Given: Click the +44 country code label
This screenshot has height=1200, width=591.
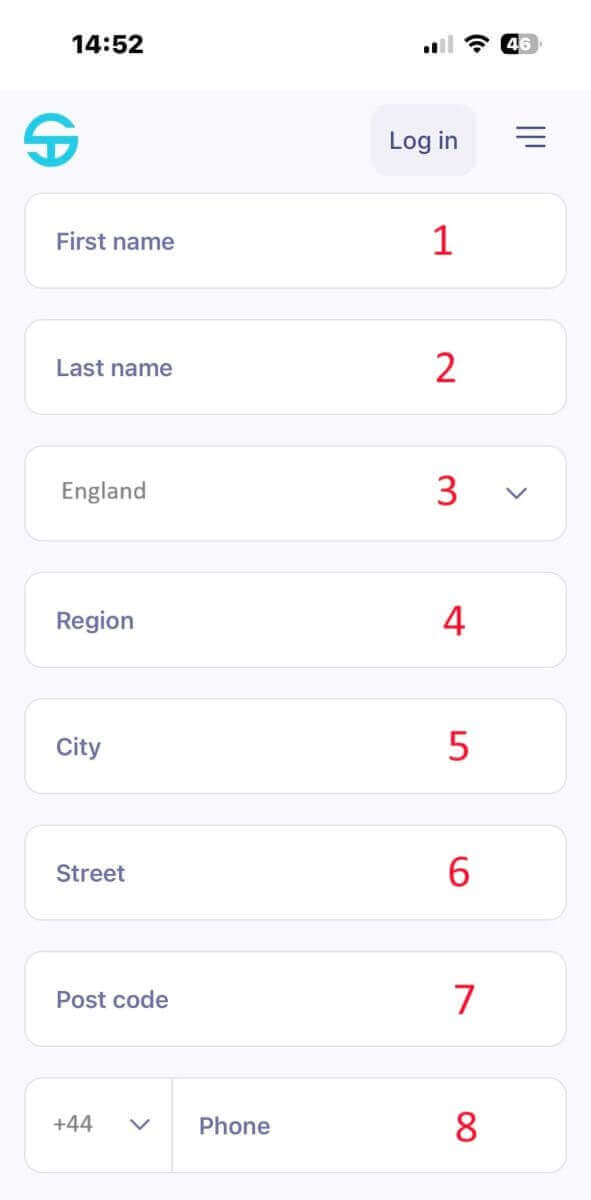Looking at the screenshot, I should [x=71, y=1125].
